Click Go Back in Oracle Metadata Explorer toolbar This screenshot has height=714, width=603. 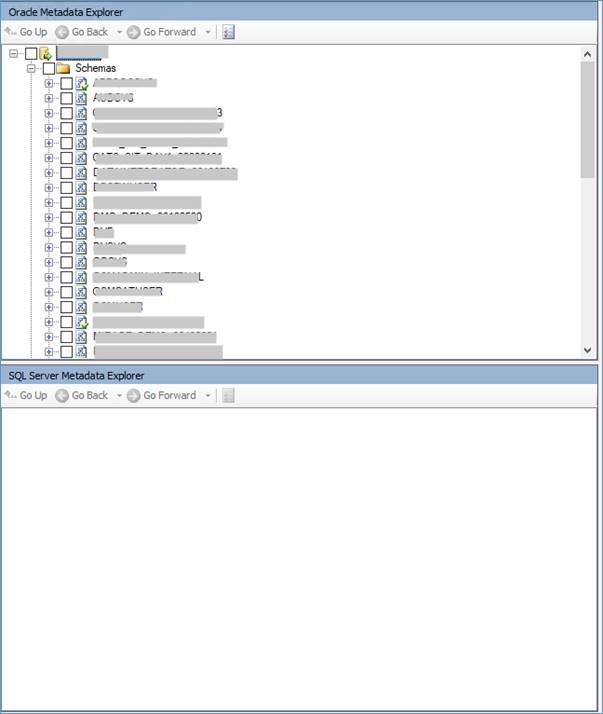click(82, 32)
